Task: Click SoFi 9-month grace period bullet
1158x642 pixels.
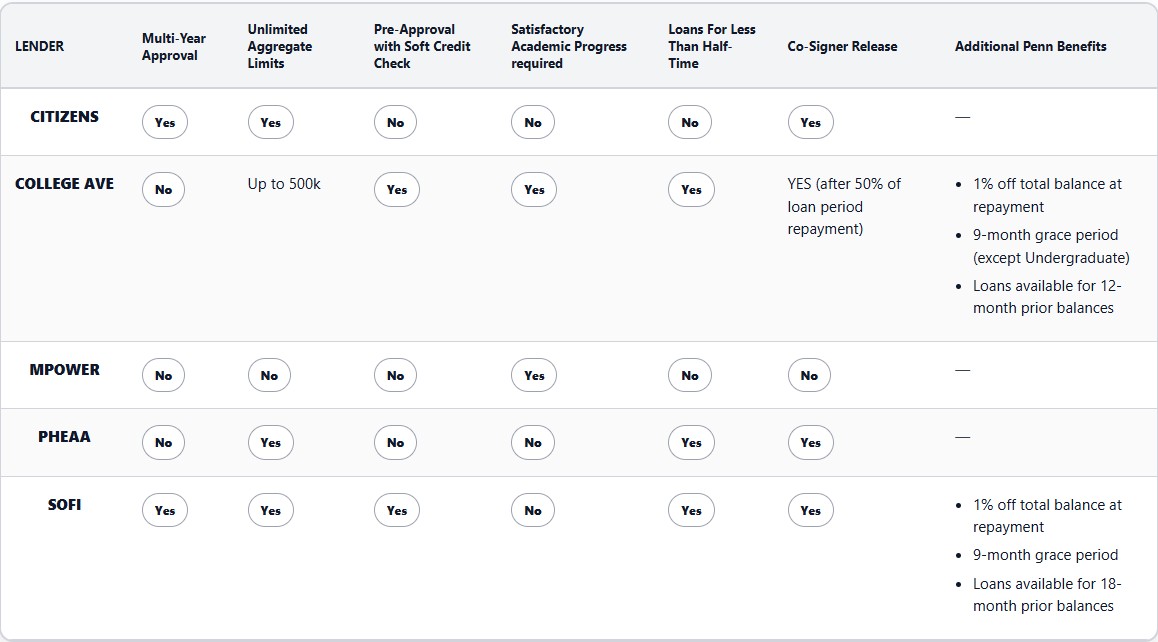Action: 1045,555
